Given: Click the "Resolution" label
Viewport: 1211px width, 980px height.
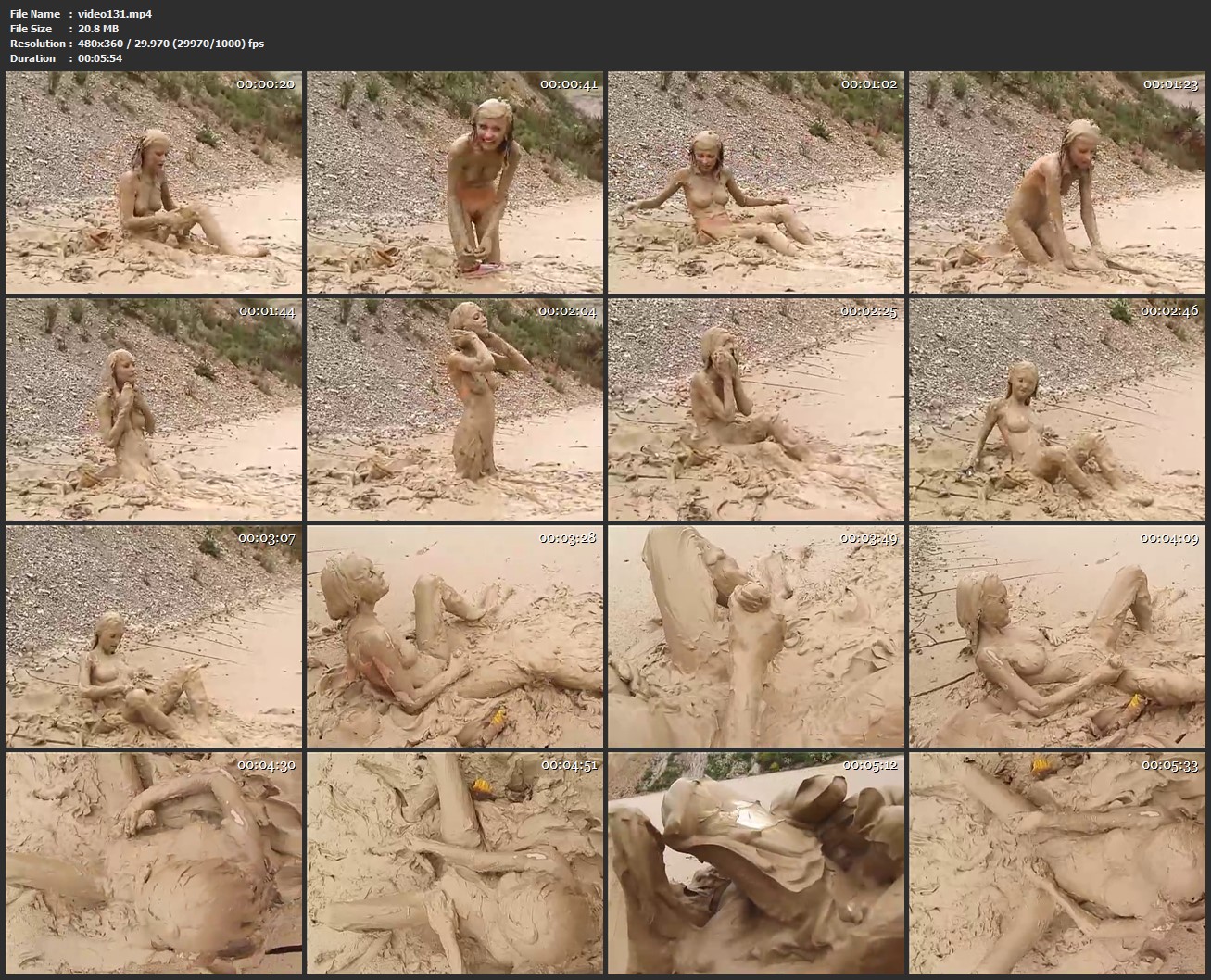Looking at the screenshot, I should tap(37, 44).
